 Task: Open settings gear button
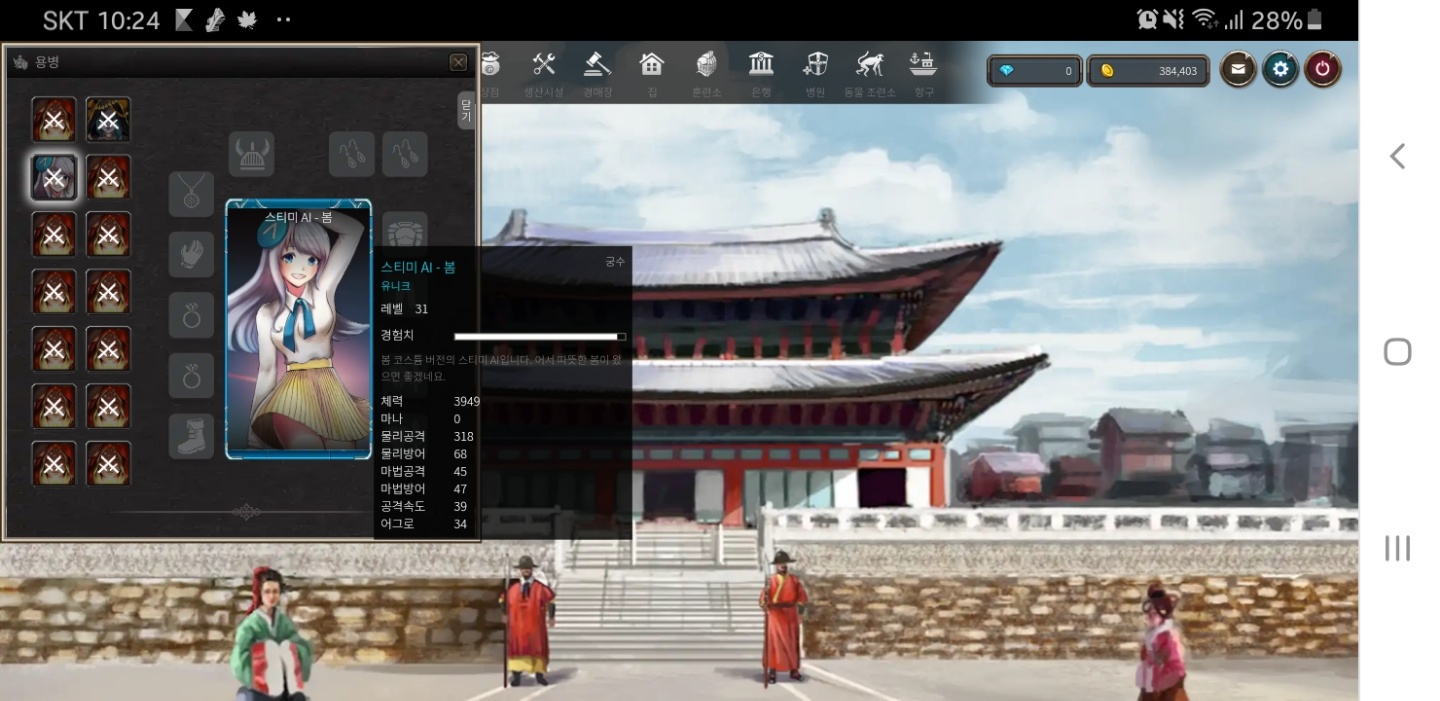(x=1280, y=69)
